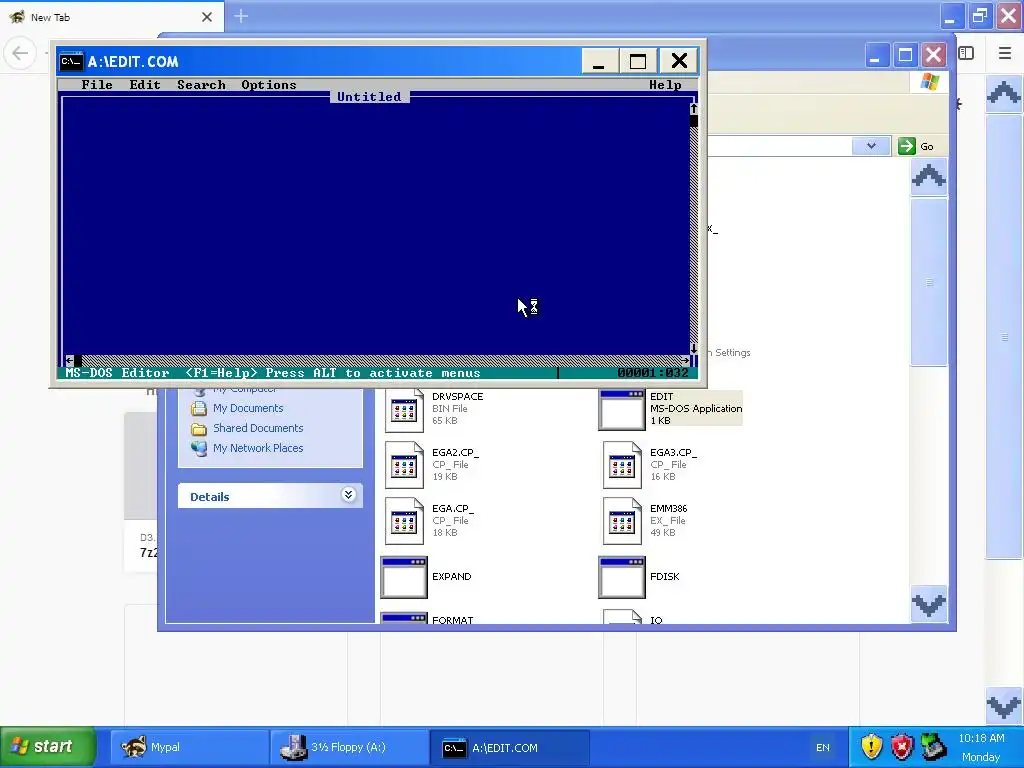1024x768 pixels.
Task: Open the Help menu in MS-DOS Editor
Action: tap(665, 85)
